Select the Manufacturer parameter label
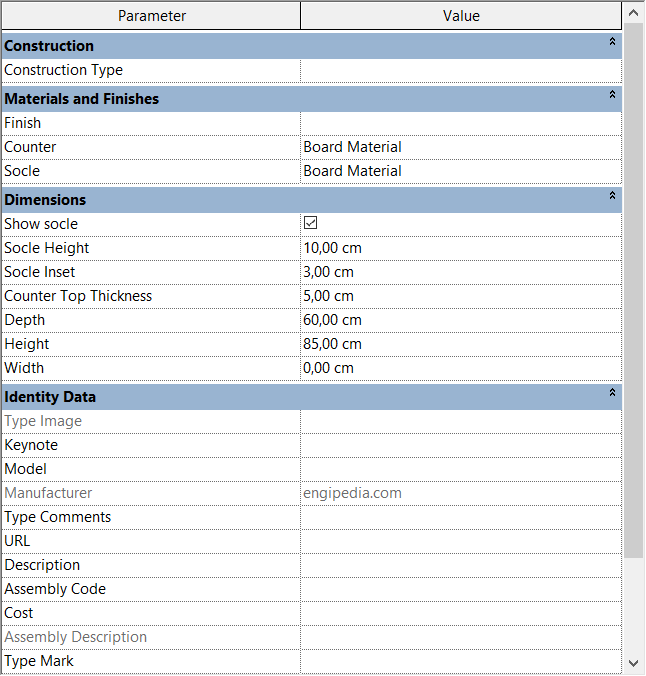 pyautogui.click(x=48, y=493)
